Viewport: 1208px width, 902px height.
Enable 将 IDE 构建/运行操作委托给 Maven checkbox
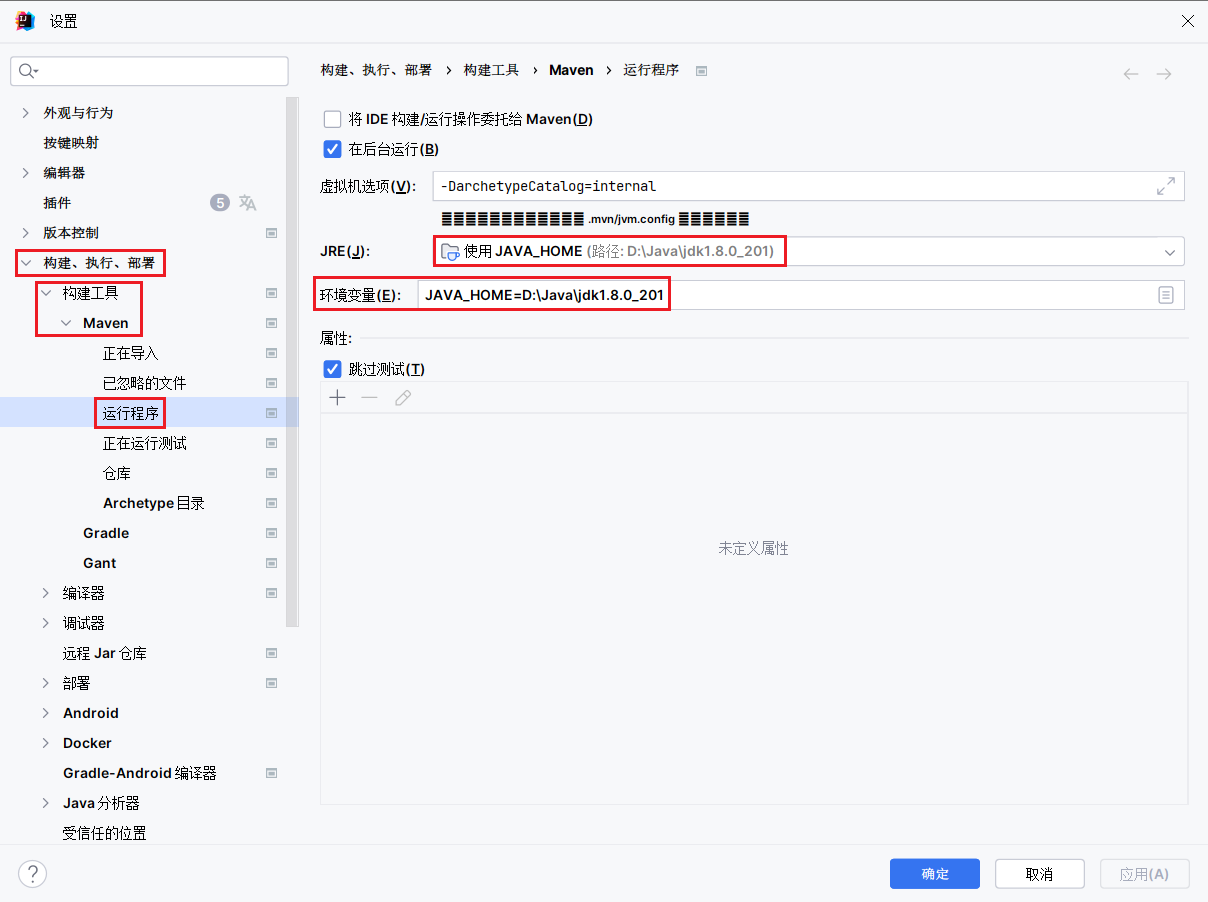pos(333,119)
